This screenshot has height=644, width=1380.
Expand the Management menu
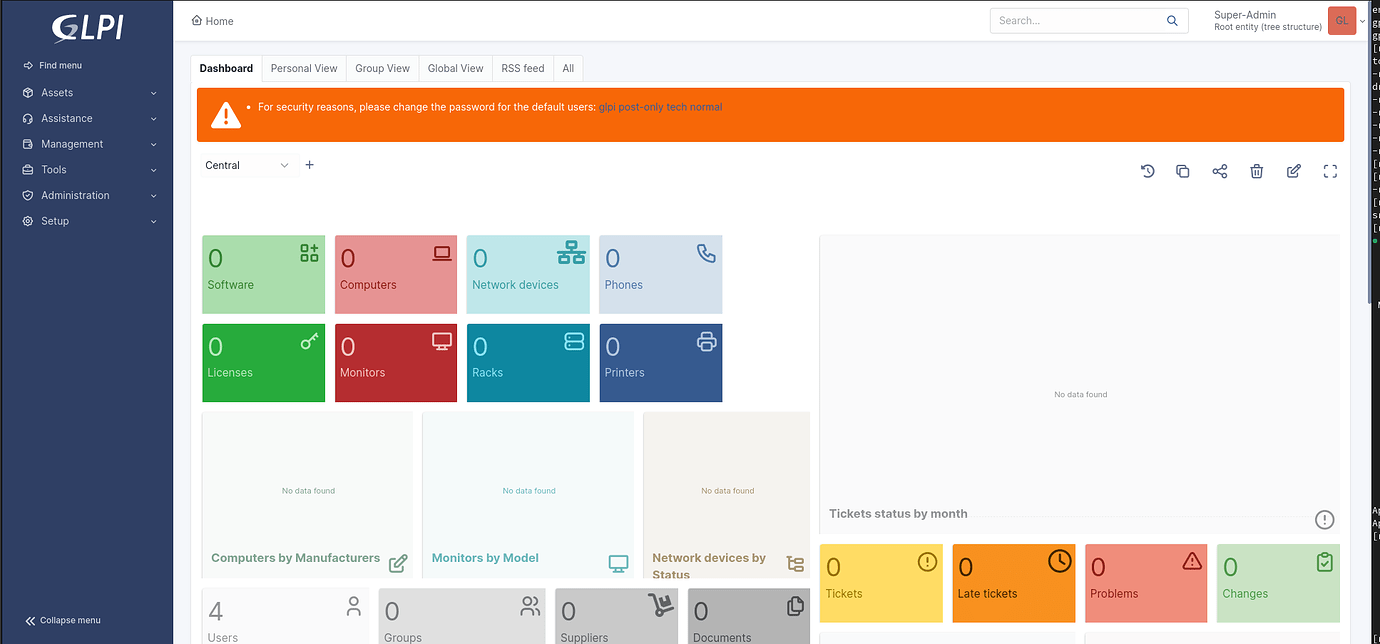click(90, 144)
